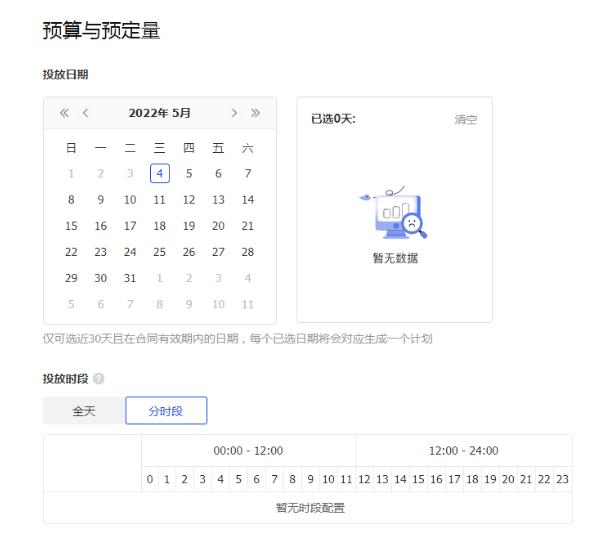The height and width of the screenshot is (548, 616).
Task: Switch delivery period to 全天
Action: pos(84,411)
